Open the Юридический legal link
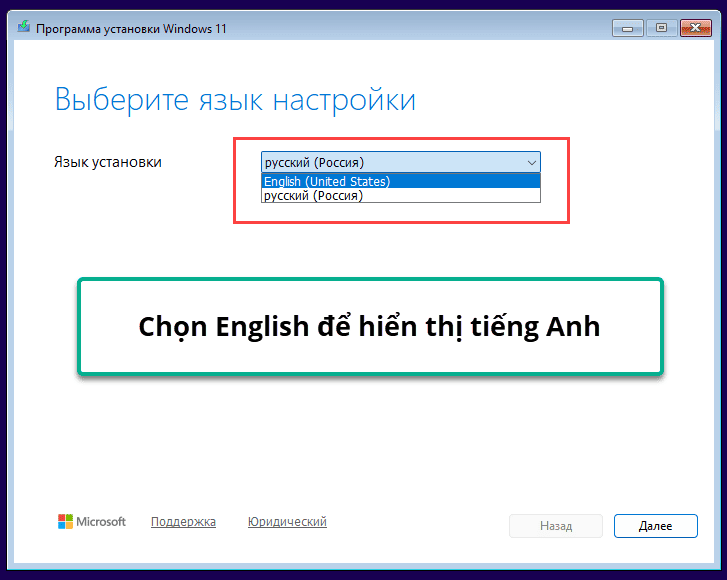The height and width of the screenshot is (580, 727). [x=287, y=522]
